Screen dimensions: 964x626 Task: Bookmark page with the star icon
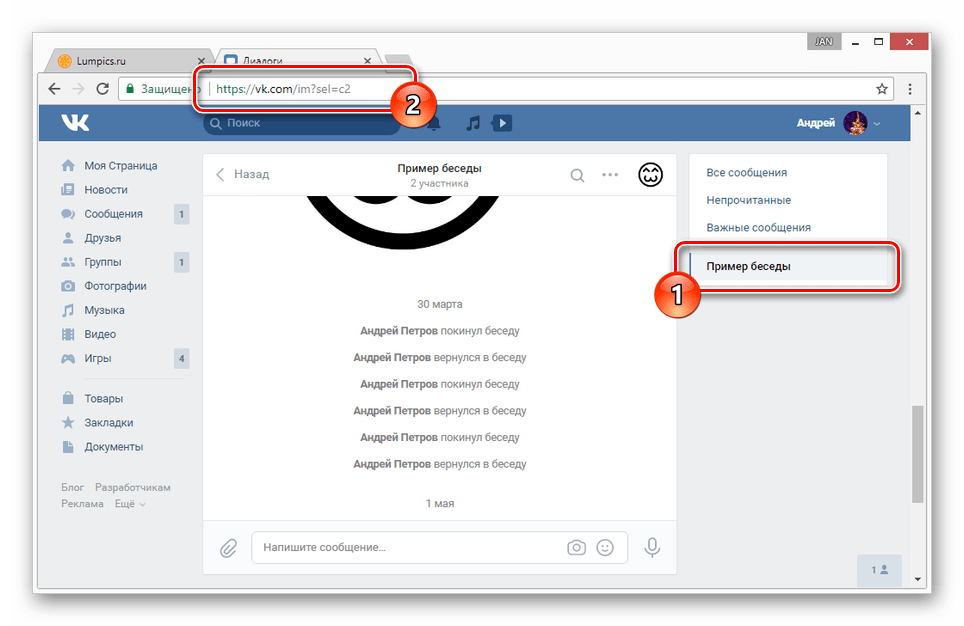882,88
